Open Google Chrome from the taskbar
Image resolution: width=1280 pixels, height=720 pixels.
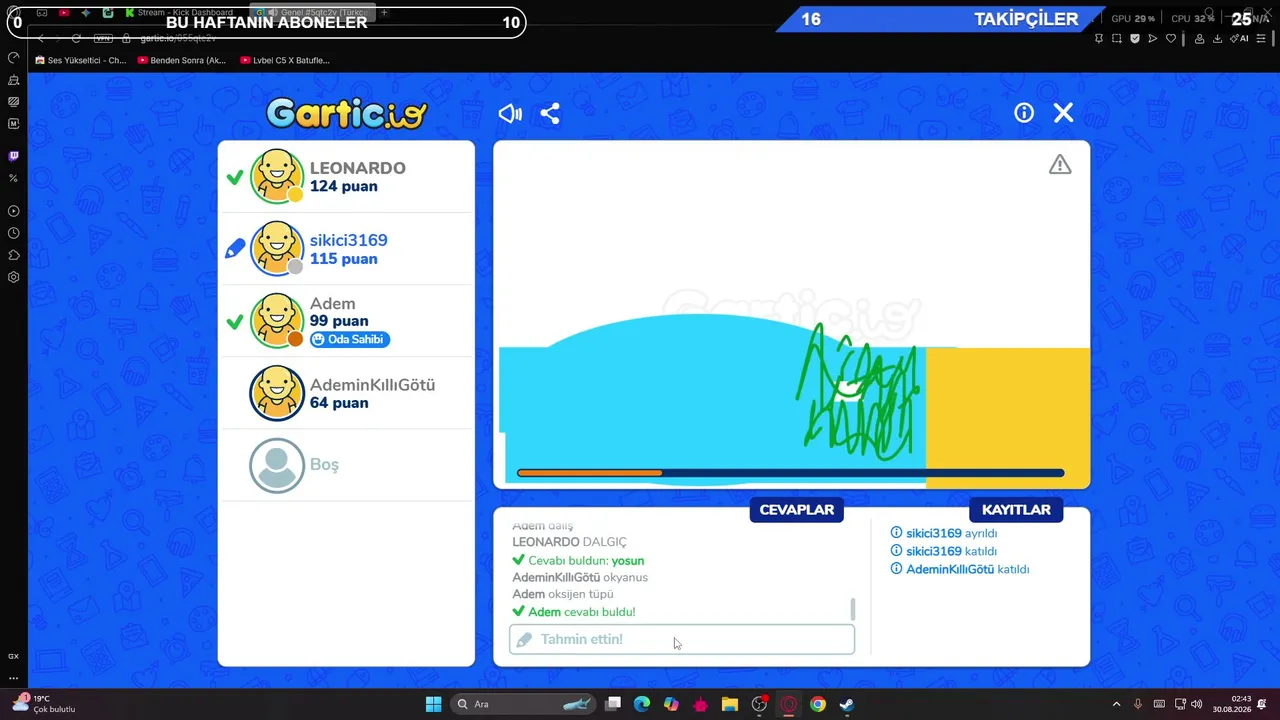pos(818,704)
